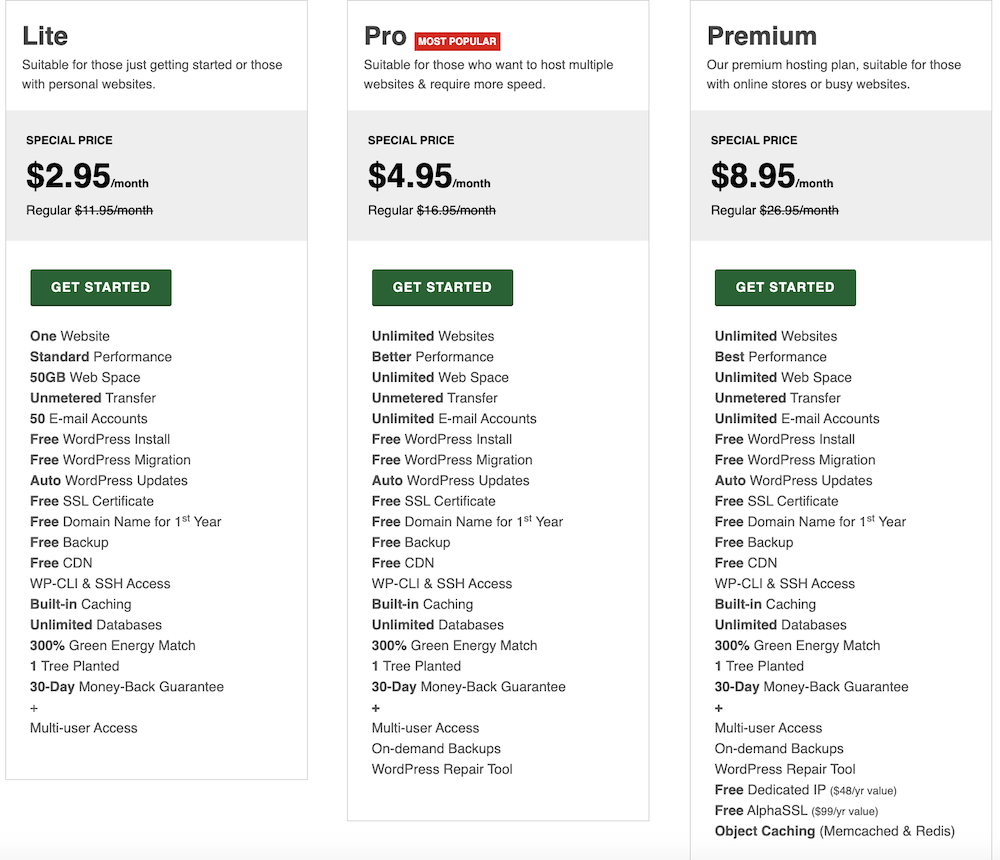Screen dimensions: 1000x860
Task: Select the Pro plan heading
Action: [385, 36]
